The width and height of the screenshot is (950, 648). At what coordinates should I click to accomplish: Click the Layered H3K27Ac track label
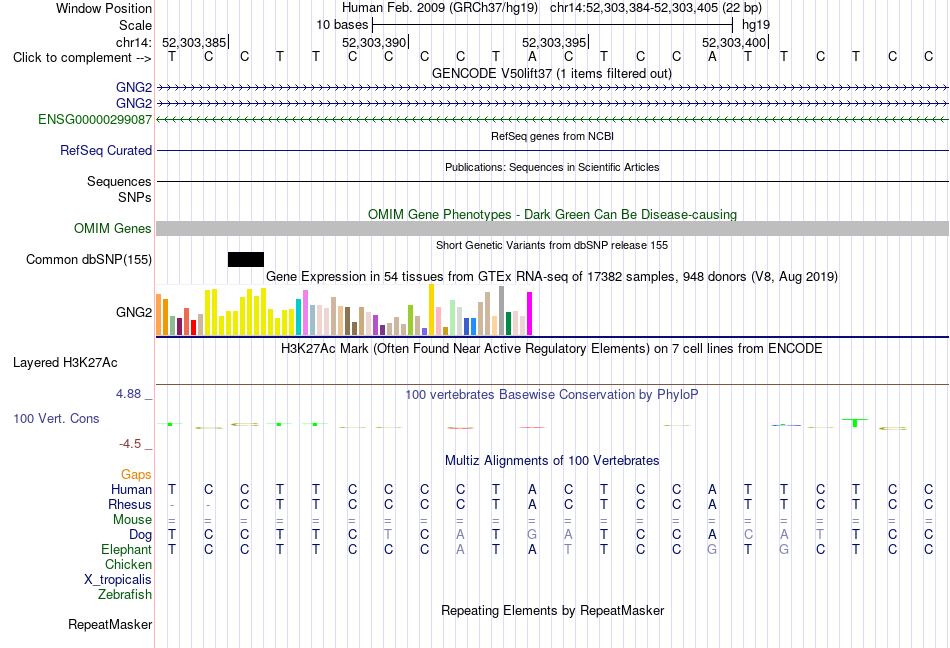[65, 362]
